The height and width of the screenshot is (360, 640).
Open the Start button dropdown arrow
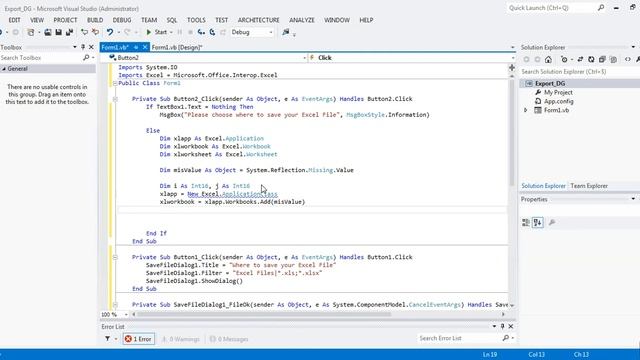pos(171,32)
